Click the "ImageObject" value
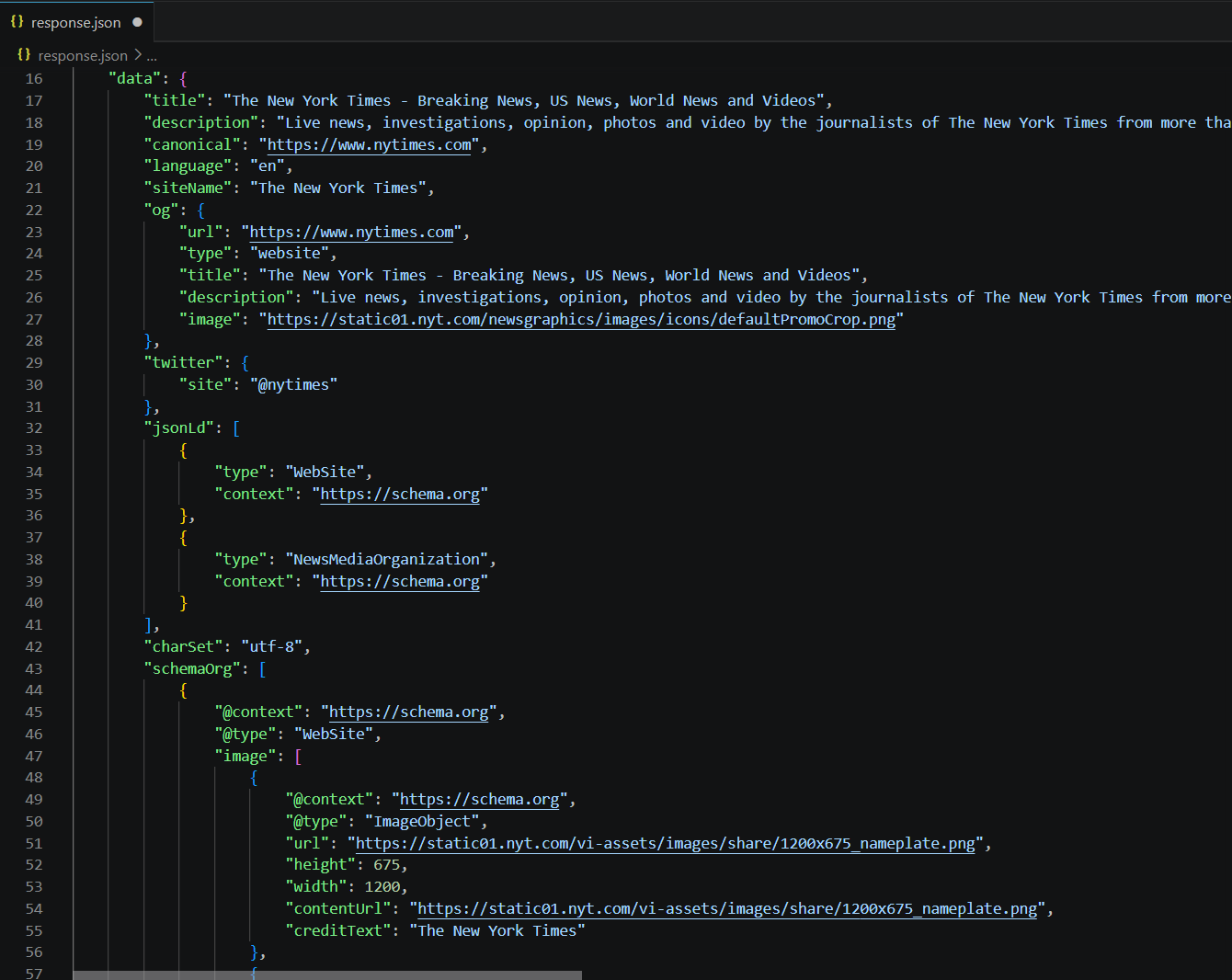 pos(422,821)
